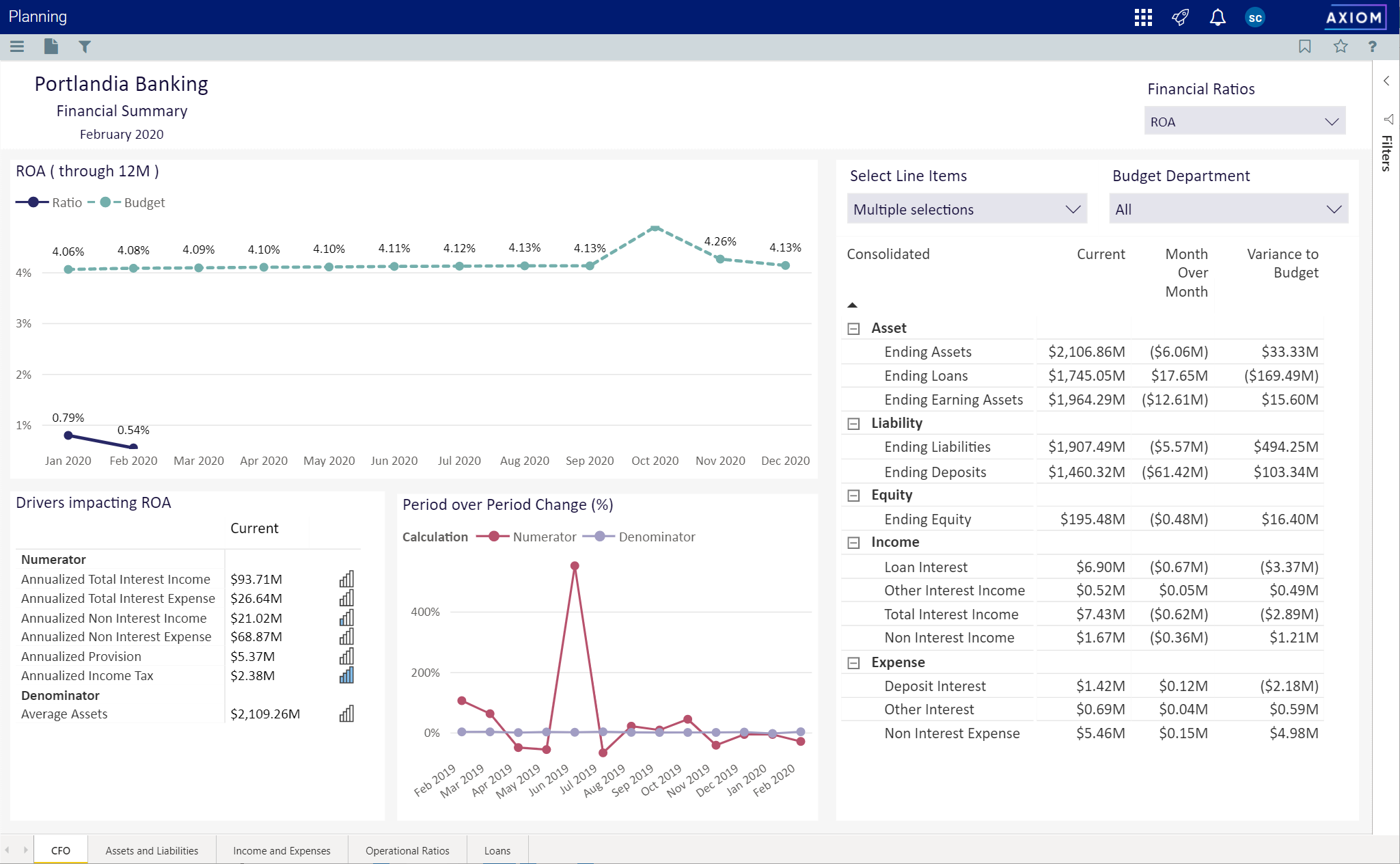Click the bookmark icon
1400x864 pixels.
coord(1305,46)
